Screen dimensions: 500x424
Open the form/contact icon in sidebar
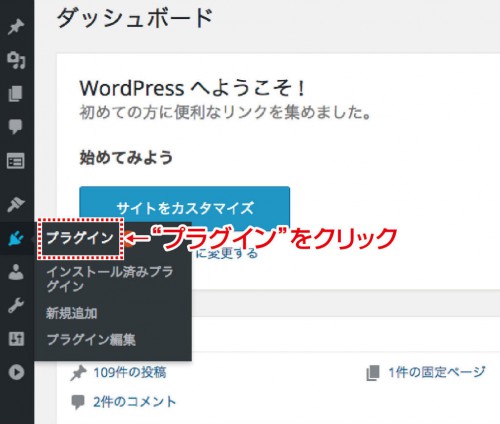click(x=16, y=161)
